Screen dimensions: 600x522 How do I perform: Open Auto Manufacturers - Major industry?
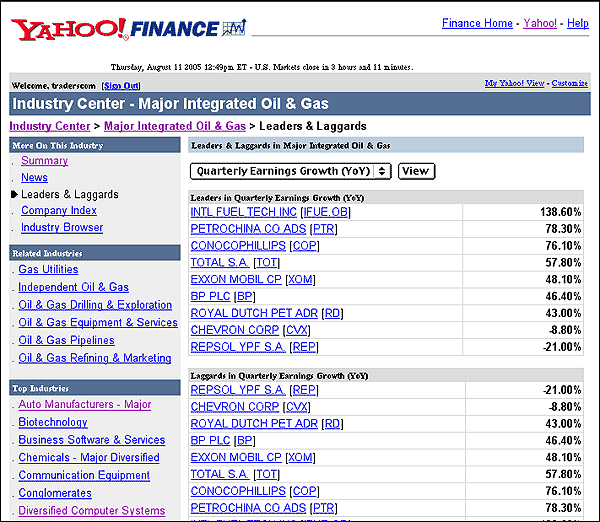[x=85, y=404]
